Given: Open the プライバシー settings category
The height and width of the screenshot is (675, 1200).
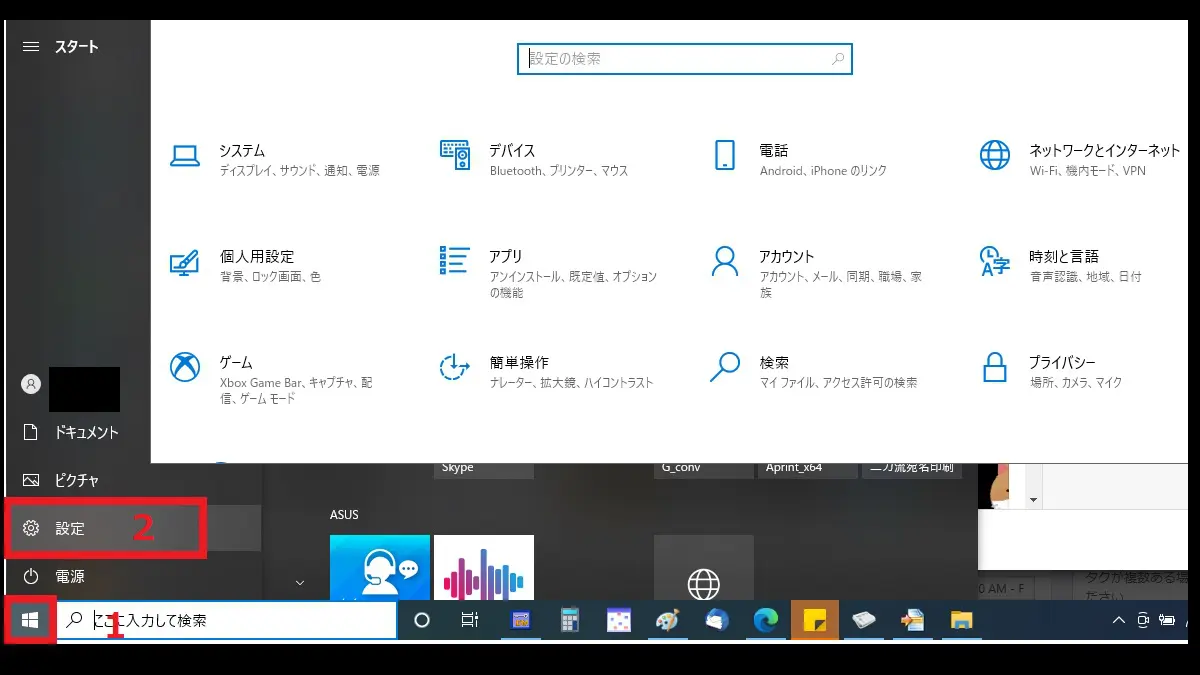Looking at the screenshot, I should (x=1051, y=371).
